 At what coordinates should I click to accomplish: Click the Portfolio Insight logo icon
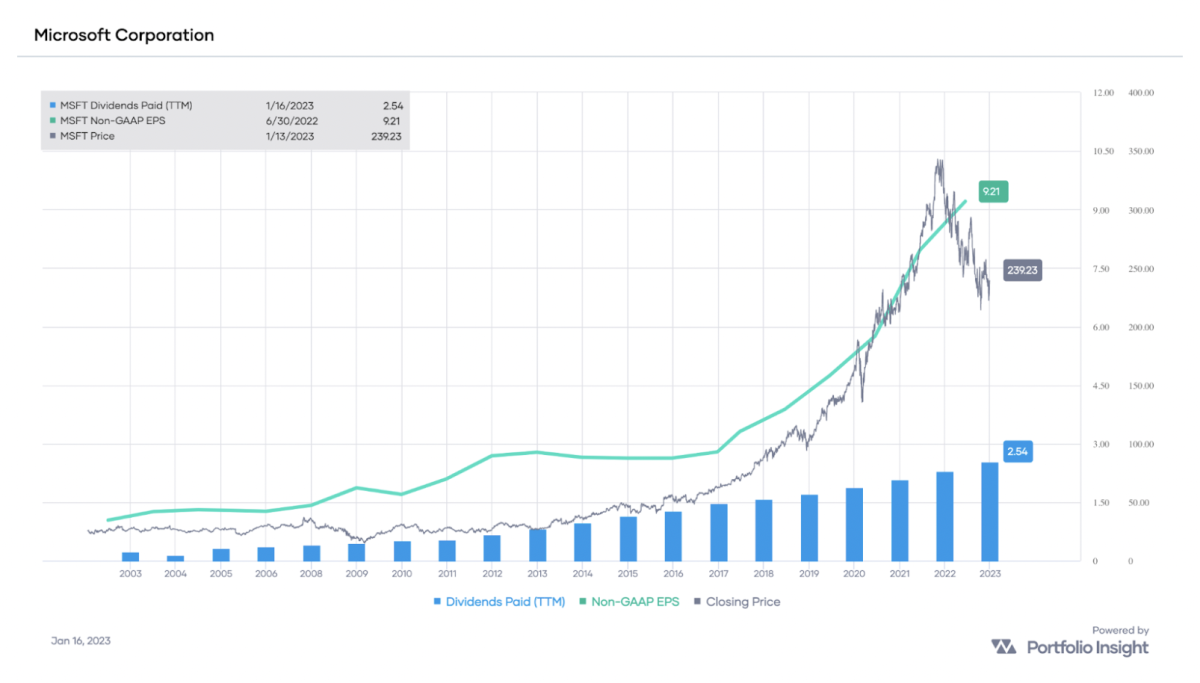[x=1005, y=647]
